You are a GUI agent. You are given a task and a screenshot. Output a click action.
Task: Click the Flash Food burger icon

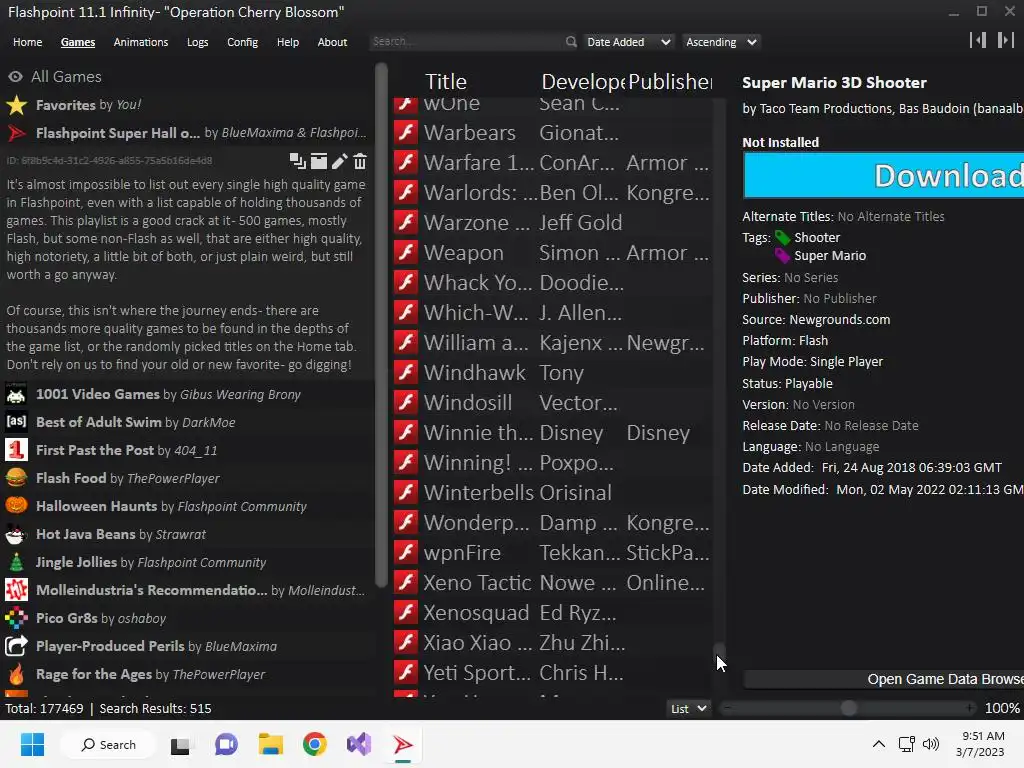point(16,478)
